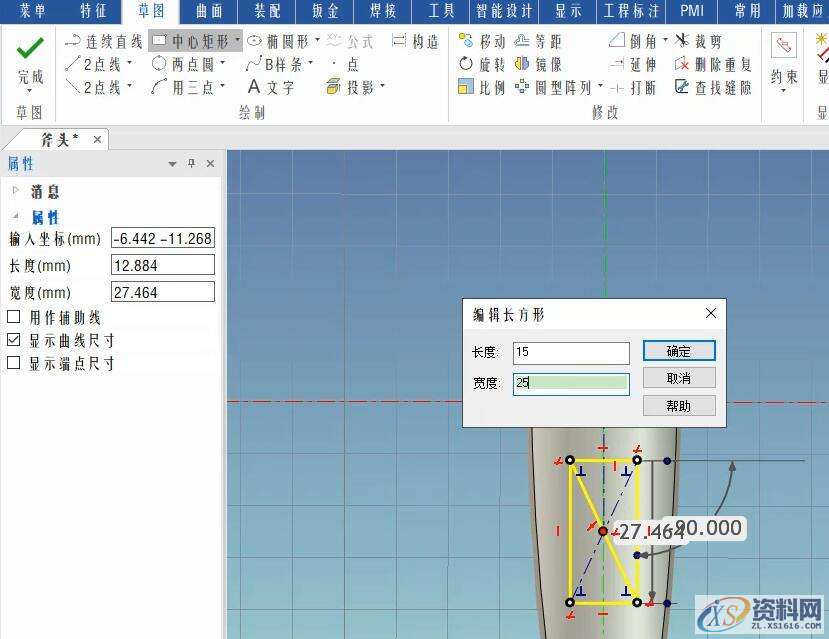Select the A 文字 text tool

[271, 86]
